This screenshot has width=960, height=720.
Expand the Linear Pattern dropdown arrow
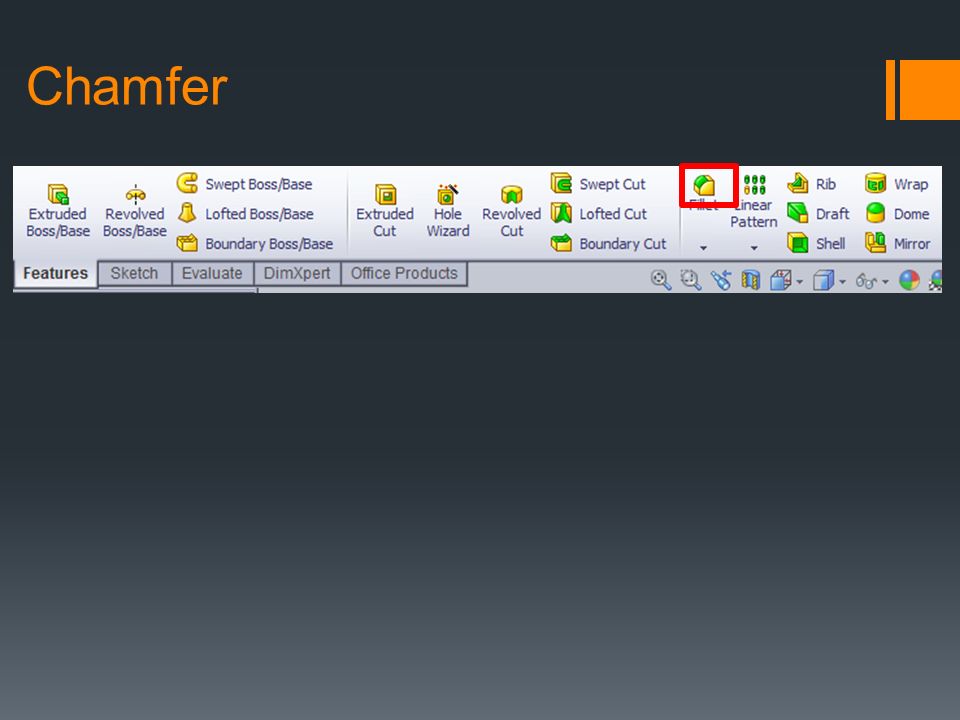point(754,248)
